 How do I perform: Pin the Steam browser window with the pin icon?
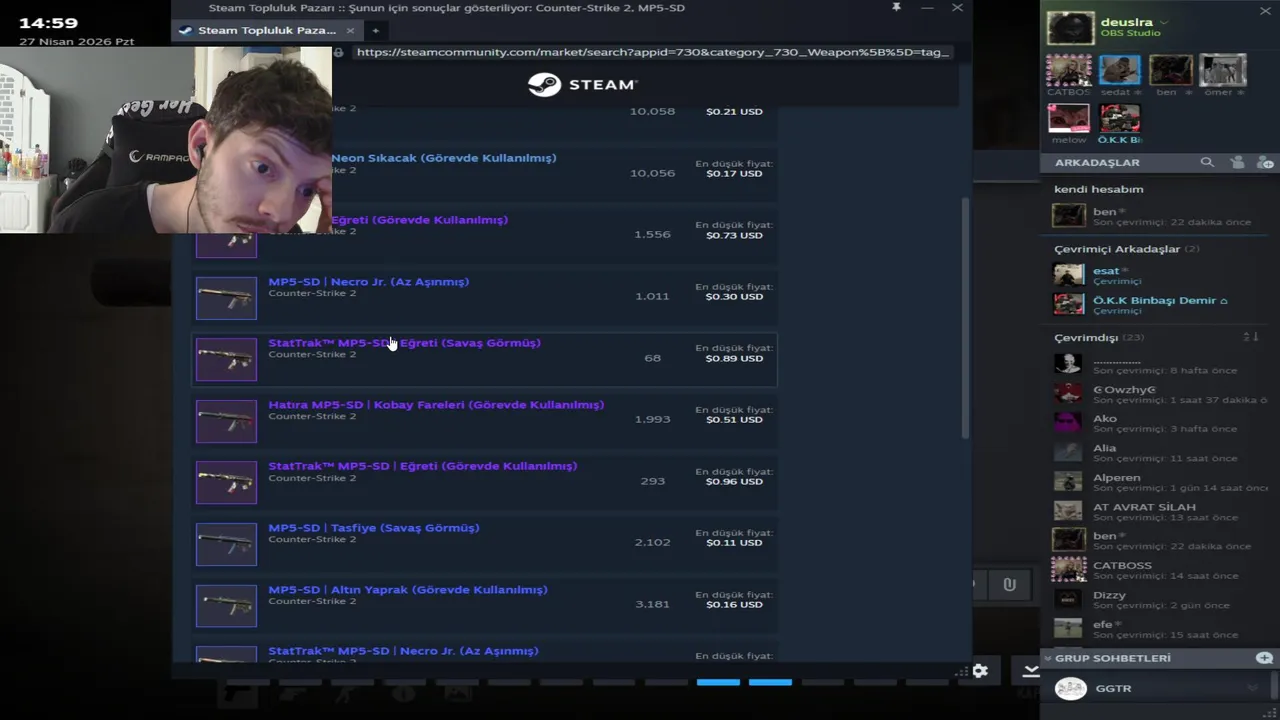896,7
